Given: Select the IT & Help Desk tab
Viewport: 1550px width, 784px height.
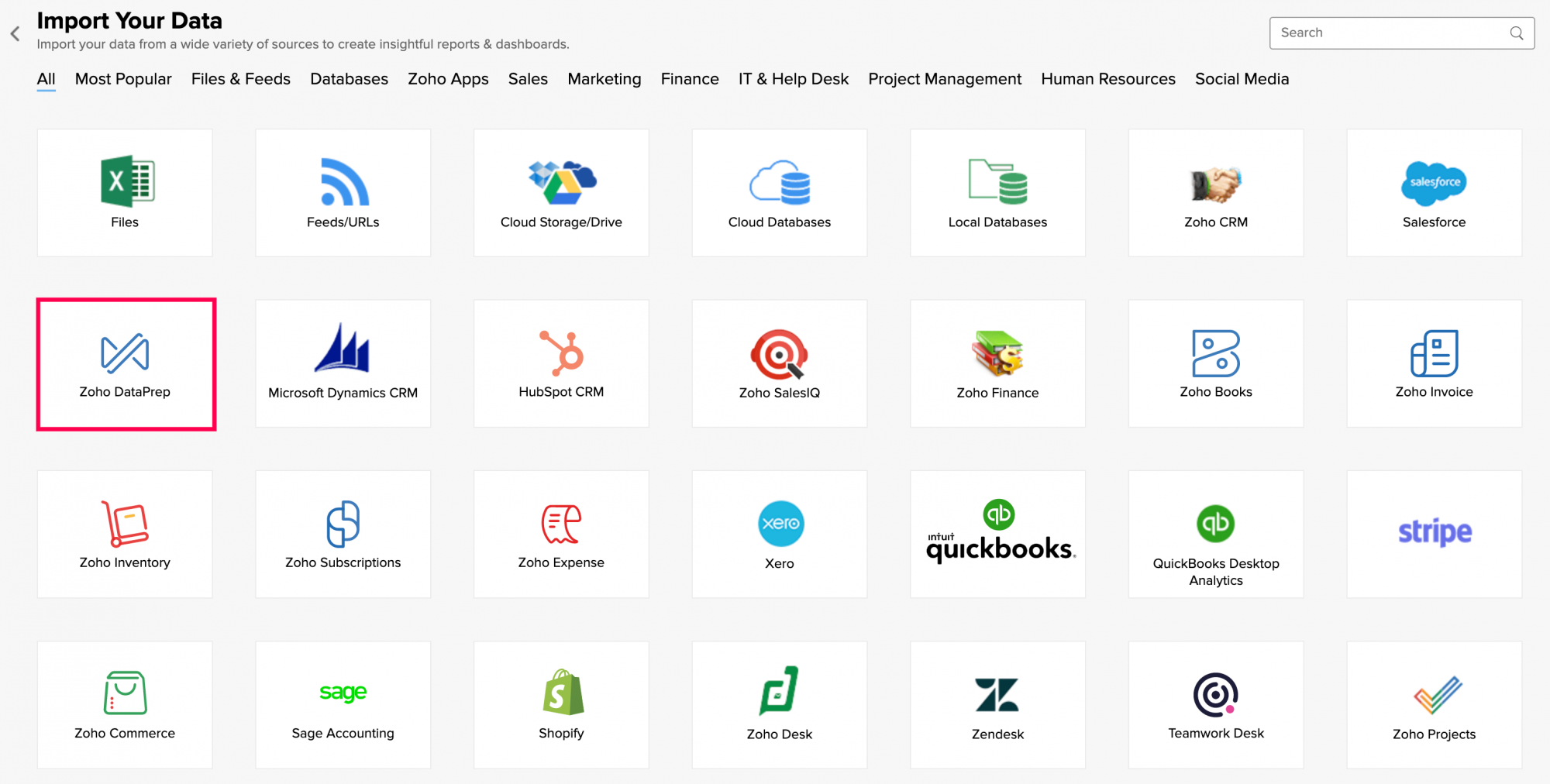Looking at the screenshot, I should 794,79.
